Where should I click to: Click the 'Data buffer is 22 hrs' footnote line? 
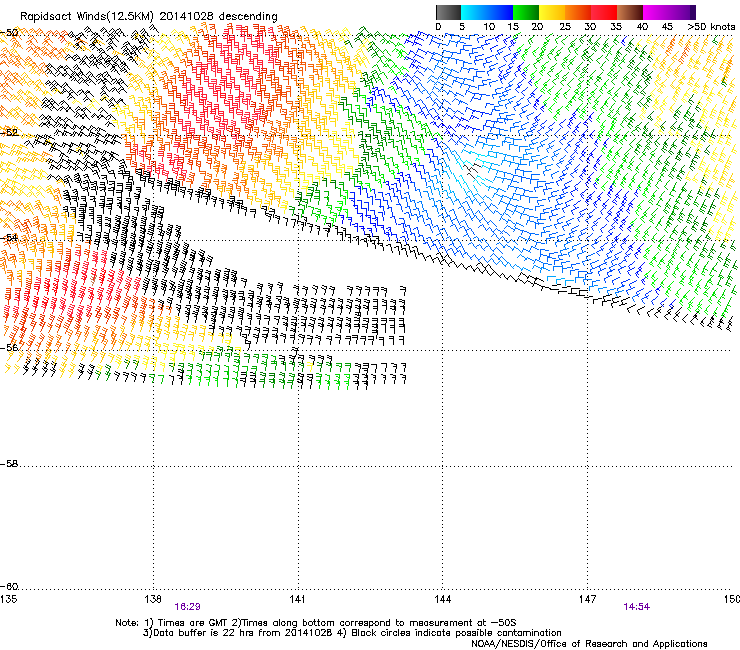tap(352, 633)
